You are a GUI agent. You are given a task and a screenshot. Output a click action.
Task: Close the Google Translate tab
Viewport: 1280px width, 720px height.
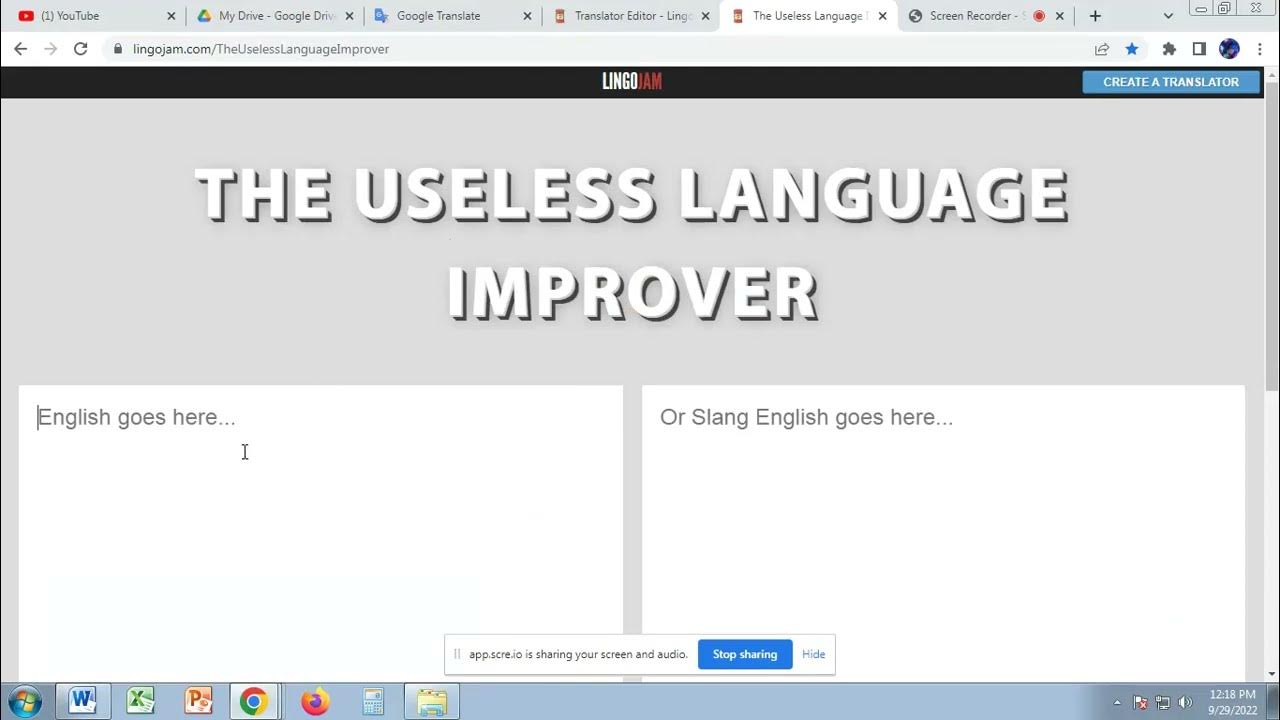[528, 16]
